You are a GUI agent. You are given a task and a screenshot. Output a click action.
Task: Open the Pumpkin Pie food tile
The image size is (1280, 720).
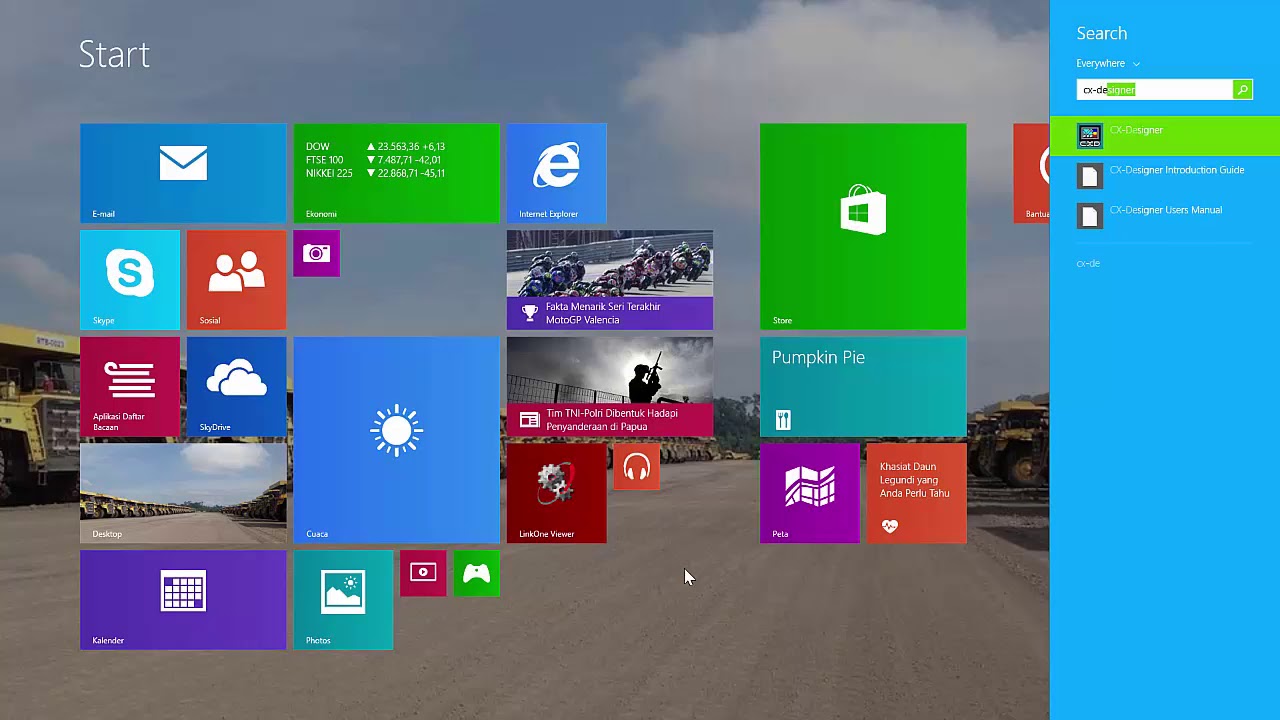[863, 387]
